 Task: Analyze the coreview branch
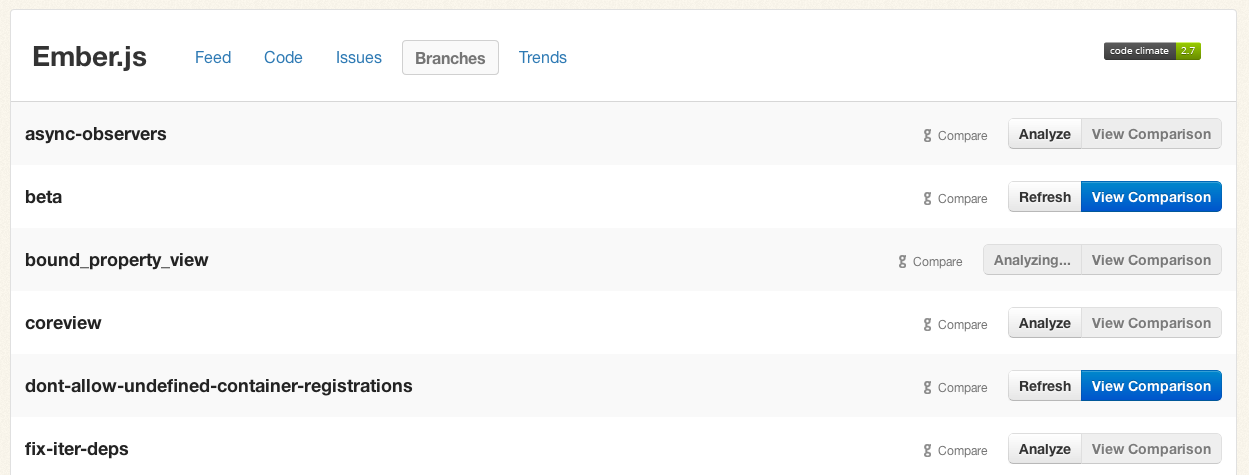[1045, 323]
